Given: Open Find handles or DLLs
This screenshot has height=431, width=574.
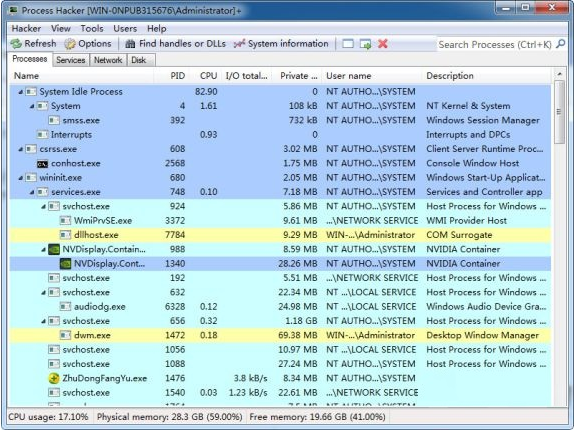Looking at the screenshot, I should coord(175,44).
